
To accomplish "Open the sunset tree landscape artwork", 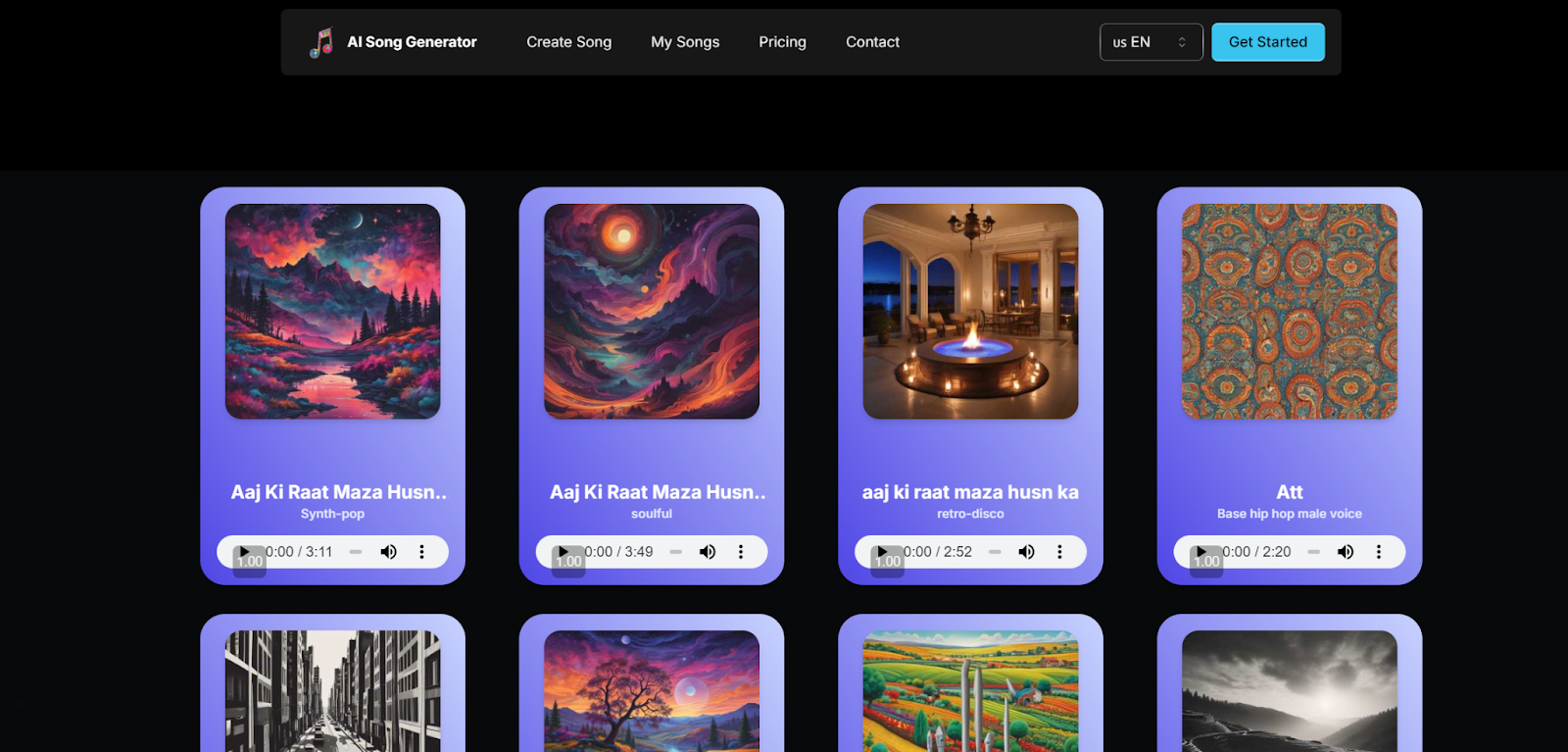I will 652,691.
